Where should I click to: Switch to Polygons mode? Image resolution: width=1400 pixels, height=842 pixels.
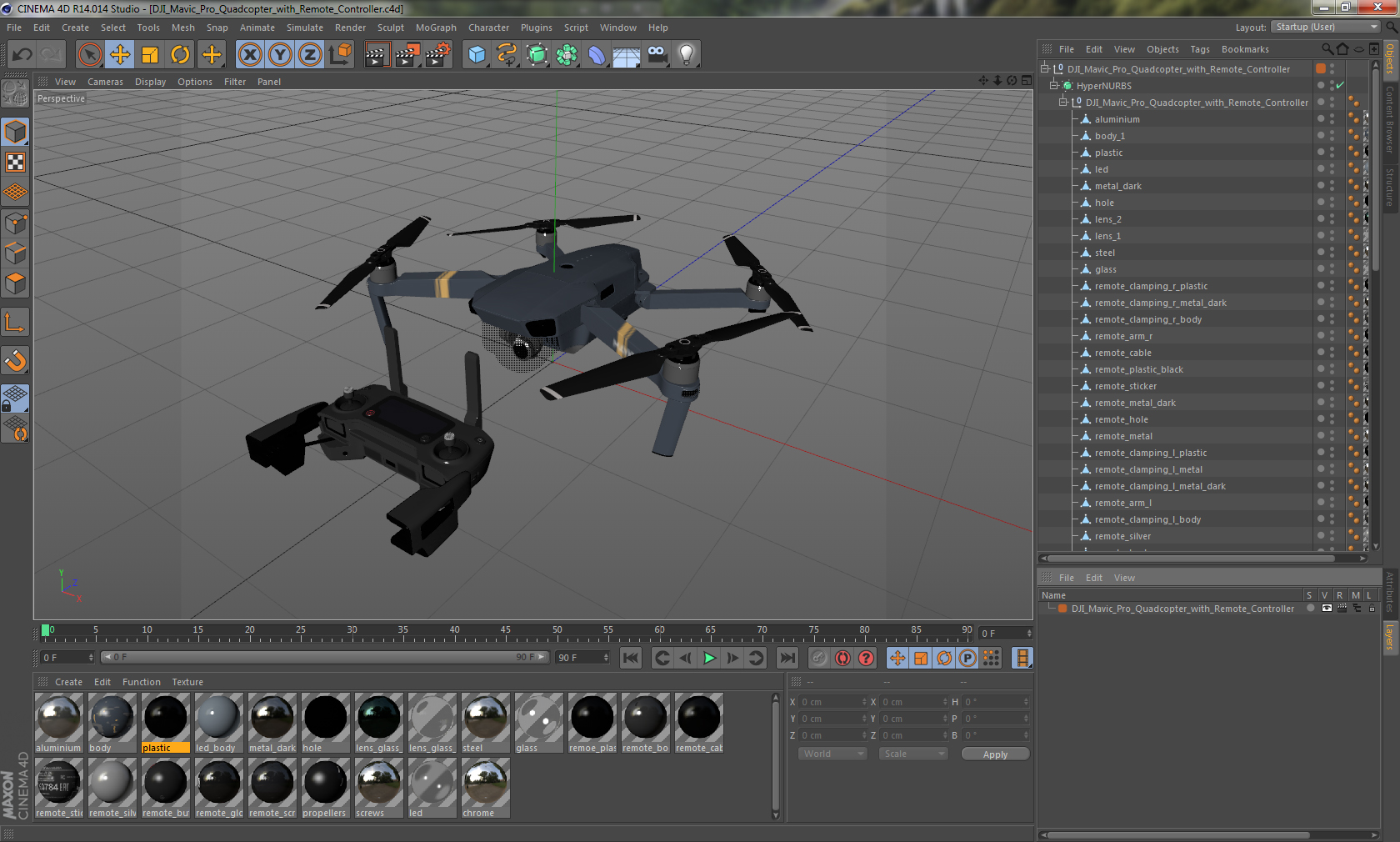pos(16,283)
